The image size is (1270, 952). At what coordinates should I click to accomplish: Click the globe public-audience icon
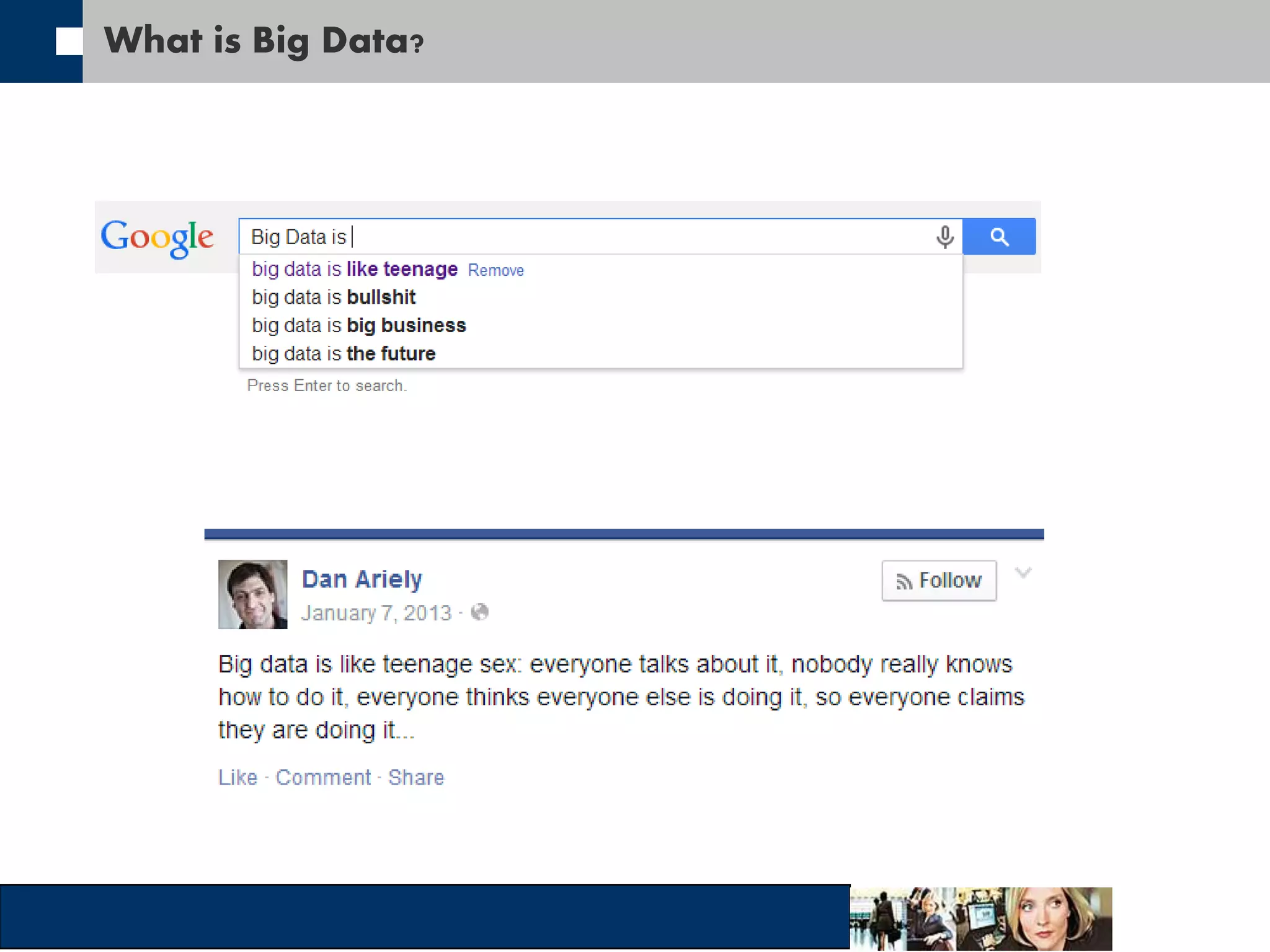coord(479,612)
